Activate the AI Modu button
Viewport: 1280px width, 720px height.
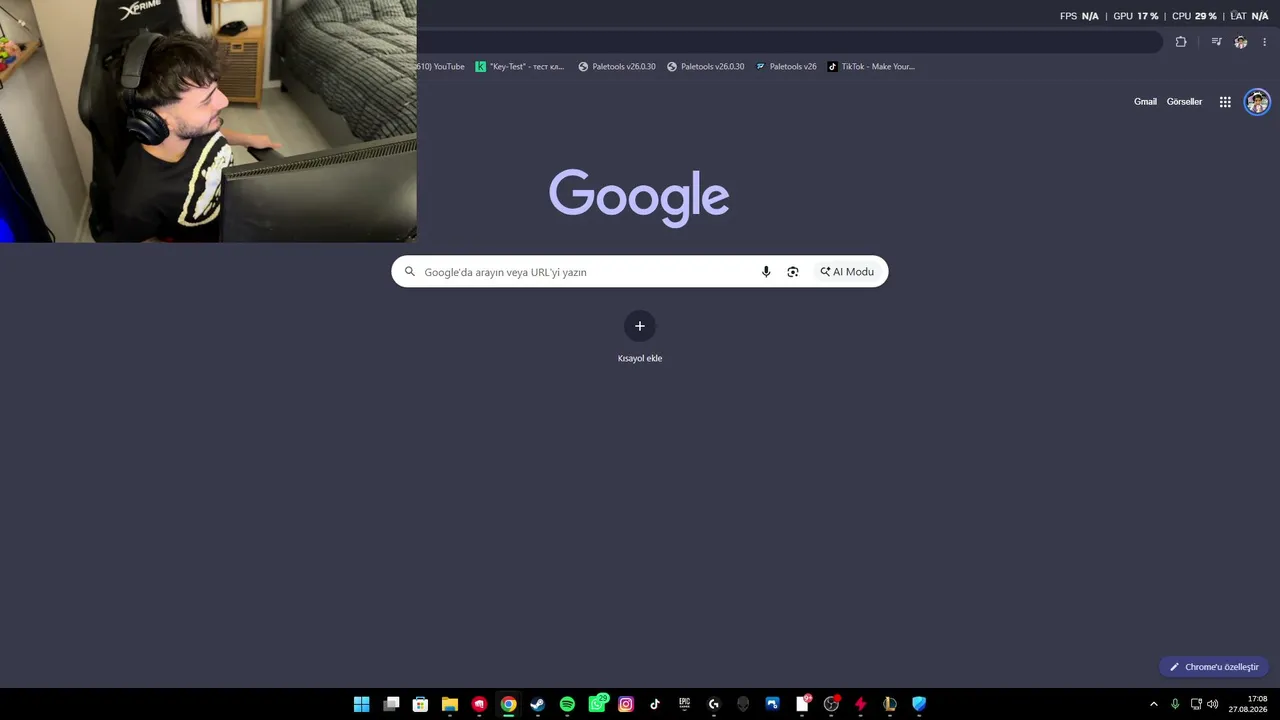[847, 272]
